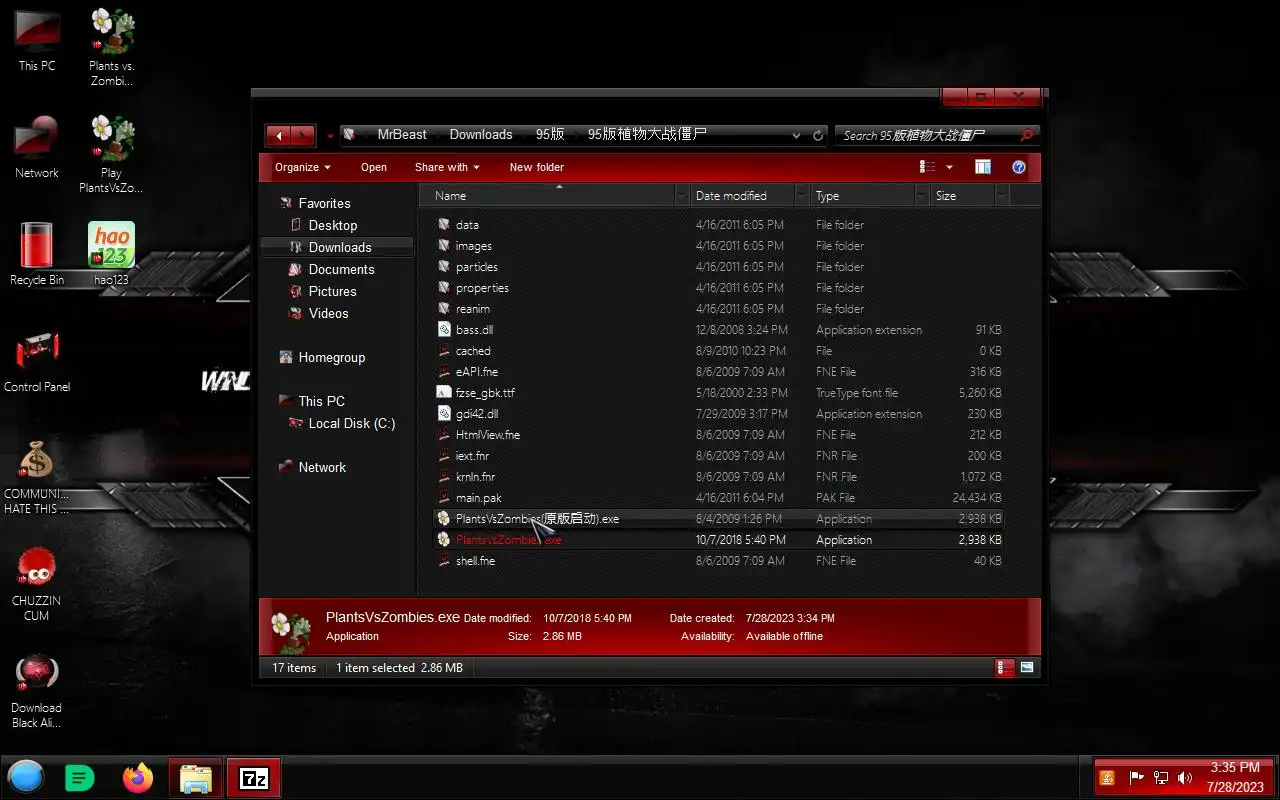Click Plants vs. Zombies desktop shortcut
This screenshot has height=800, width=1280.
tap(111, 46)
